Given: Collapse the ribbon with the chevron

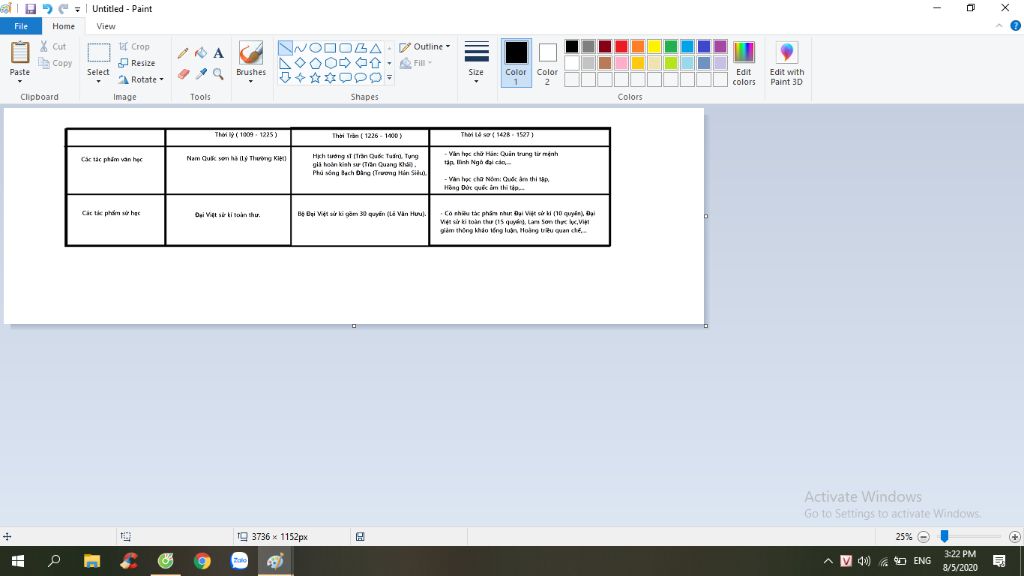Looking at the screenshot, I should (x=999, y=26).
